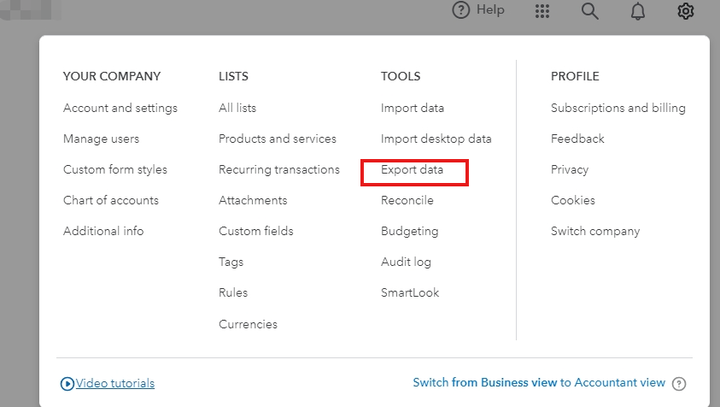720x407 pixels.
Task: Open Chart of accounts
Action: point(110,200)
